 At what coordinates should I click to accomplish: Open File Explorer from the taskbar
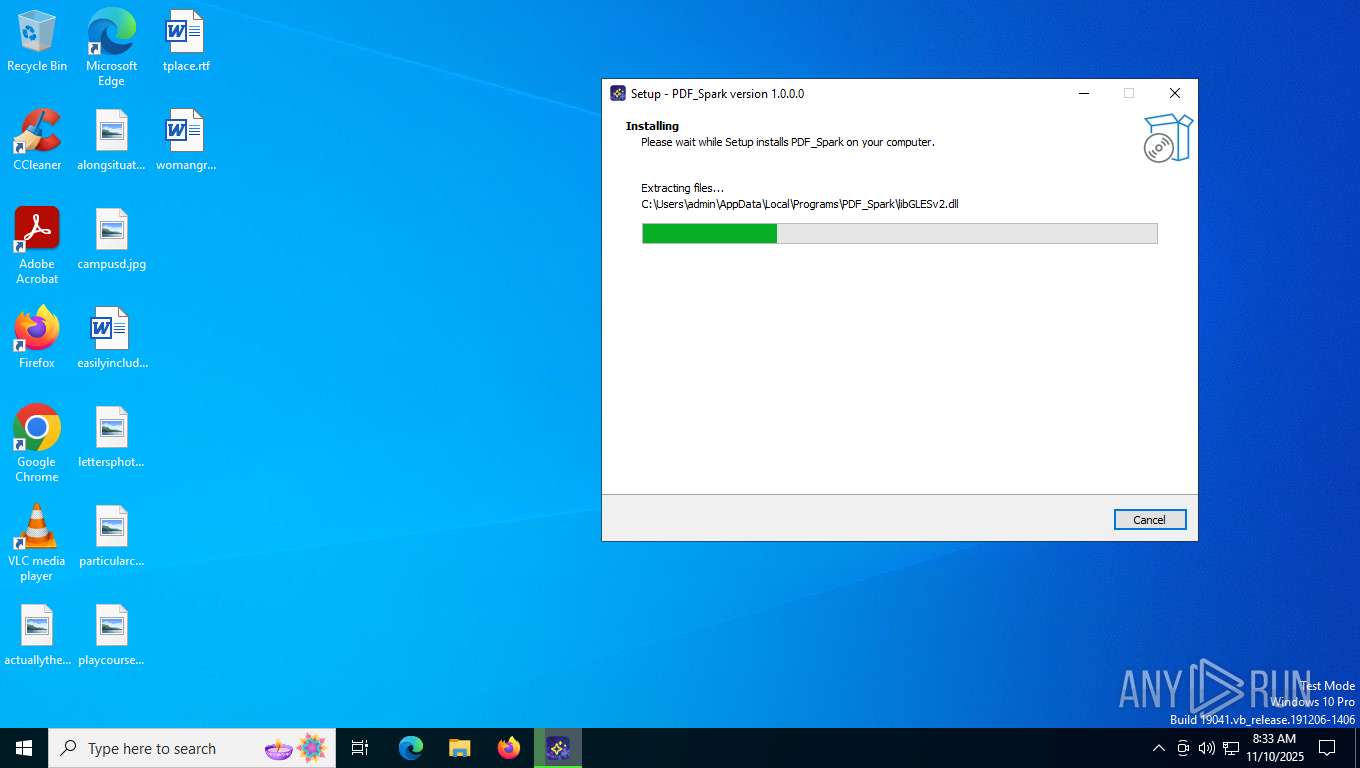[x=460, y=748]
